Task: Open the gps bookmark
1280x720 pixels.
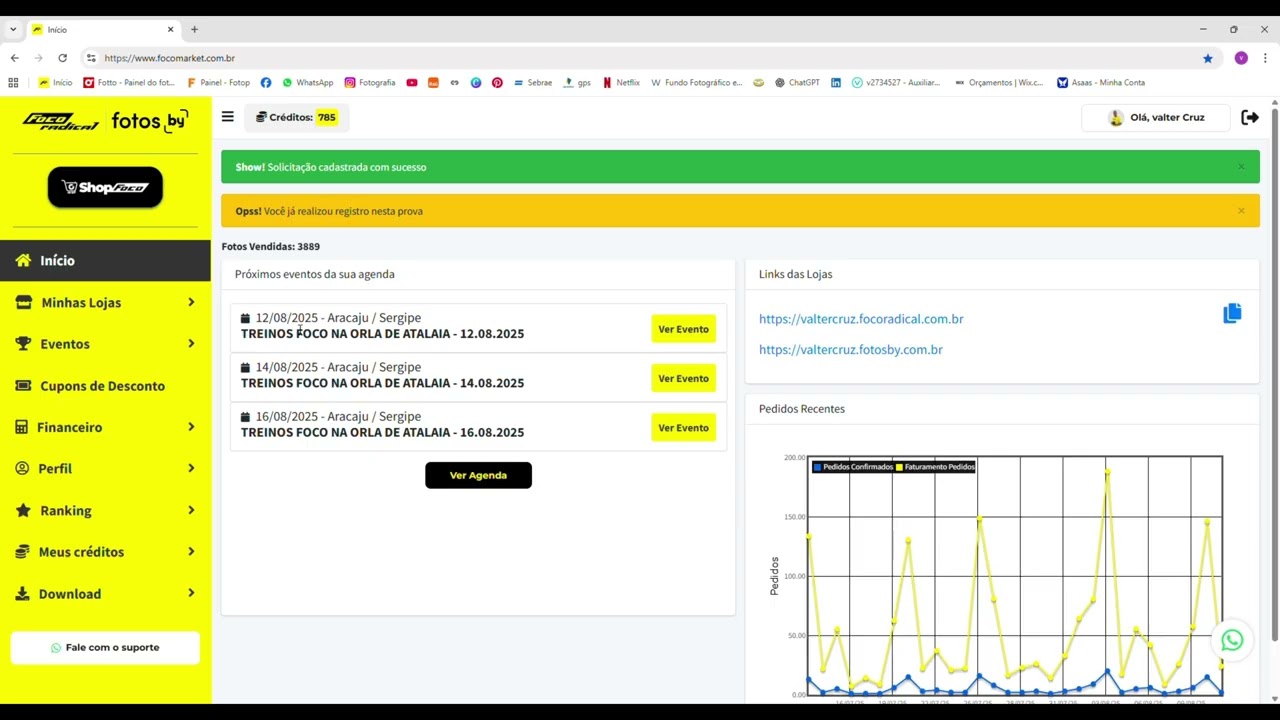Action: [x=577, y=83]
